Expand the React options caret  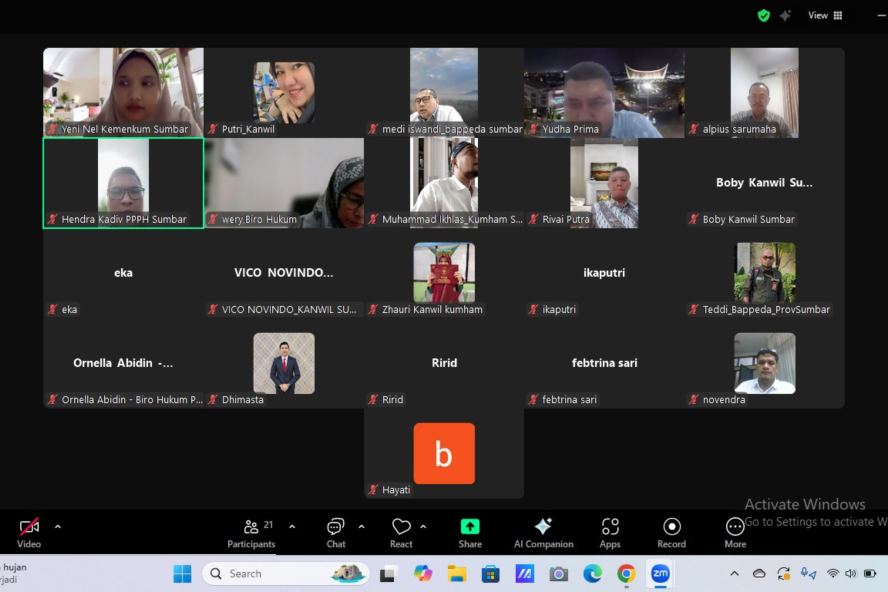click(x=423, y=527)
